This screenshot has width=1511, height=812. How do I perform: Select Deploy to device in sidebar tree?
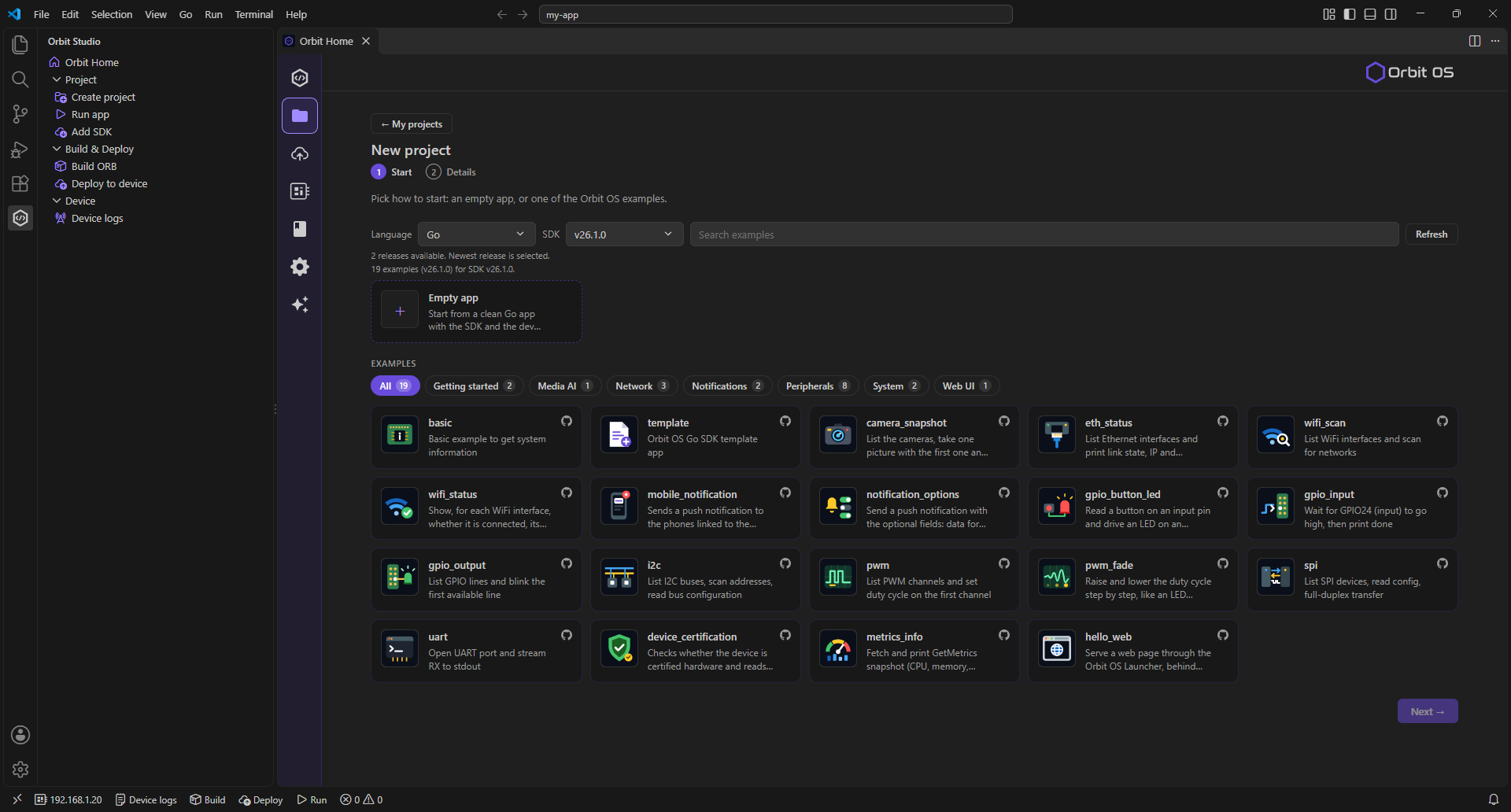coord(109,183)
